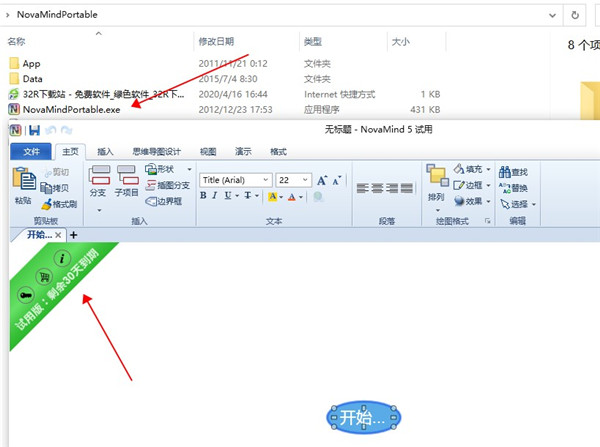The height and width of the screenshot is (447, 600).
Task: Open Replace (替换) tool
Action: pyautogui.click(x=513, y=188)
